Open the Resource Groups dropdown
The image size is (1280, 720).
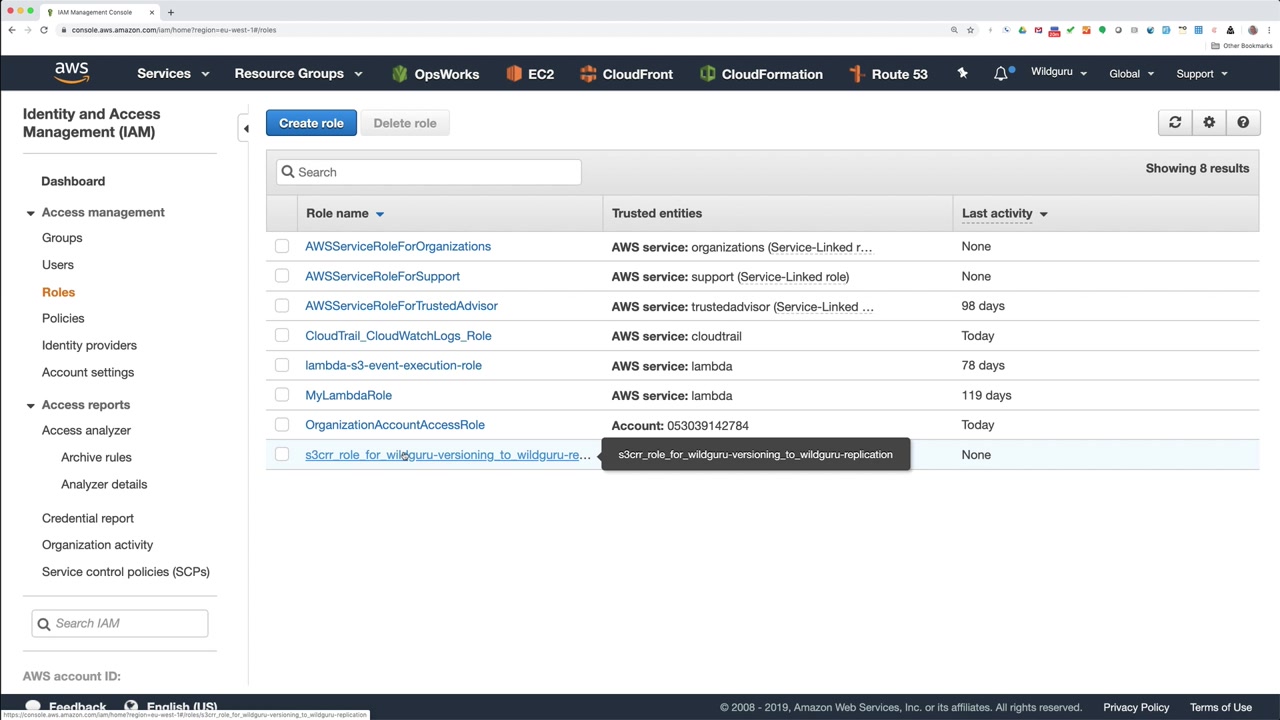[x=298, y=73]
